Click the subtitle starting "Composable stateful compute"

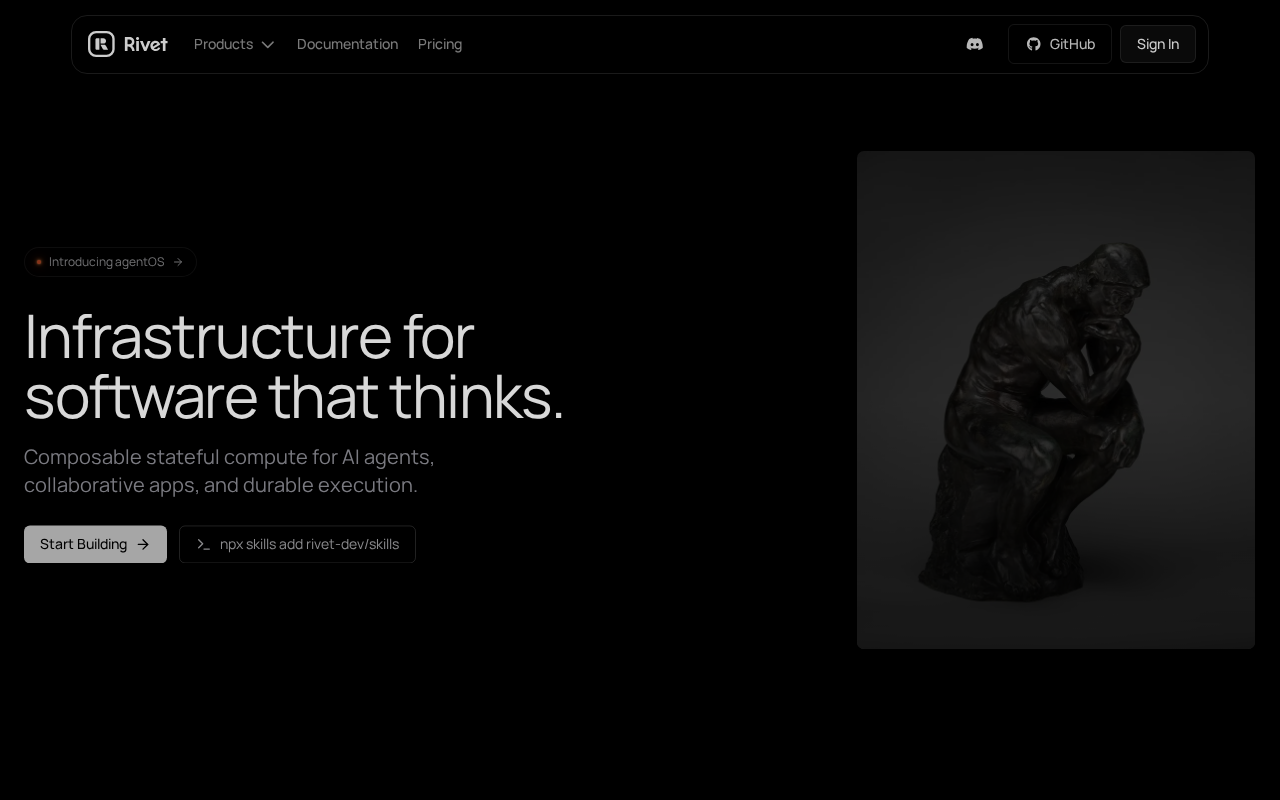[229, 471]
